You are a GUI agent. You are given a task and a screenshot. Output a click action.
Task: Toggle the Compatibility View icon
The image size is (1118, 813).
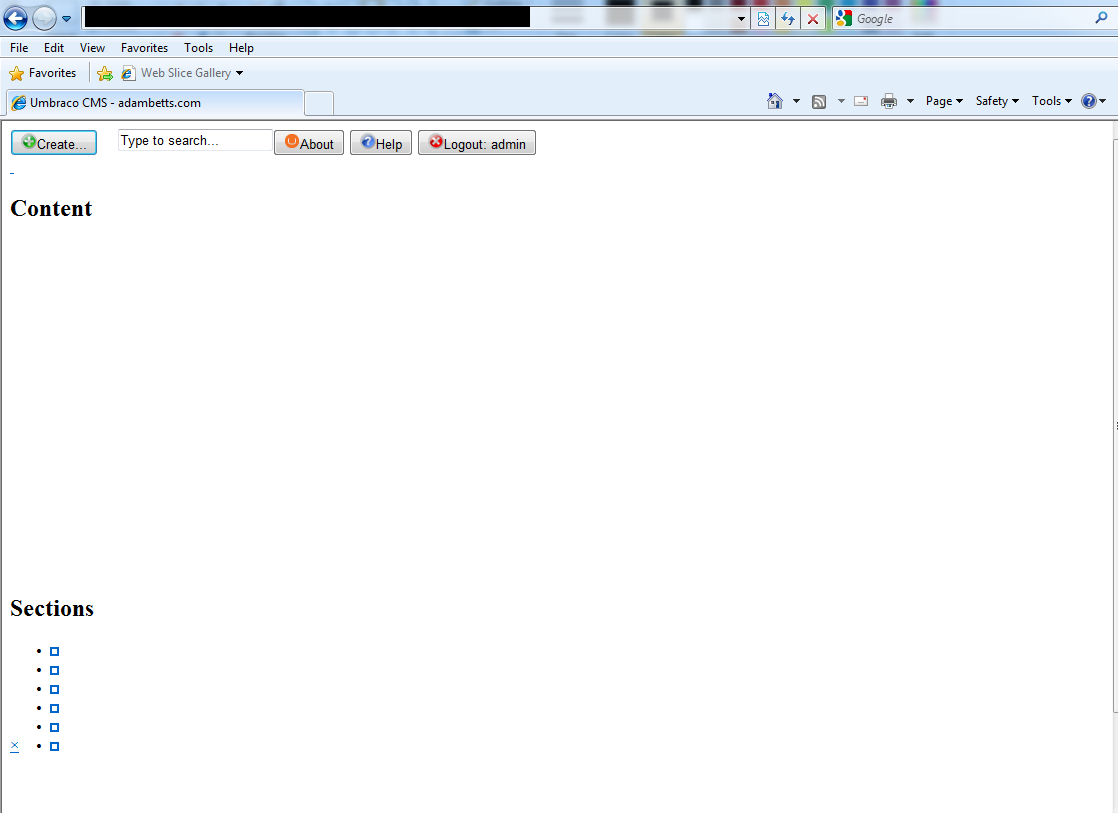pos(763,19)
